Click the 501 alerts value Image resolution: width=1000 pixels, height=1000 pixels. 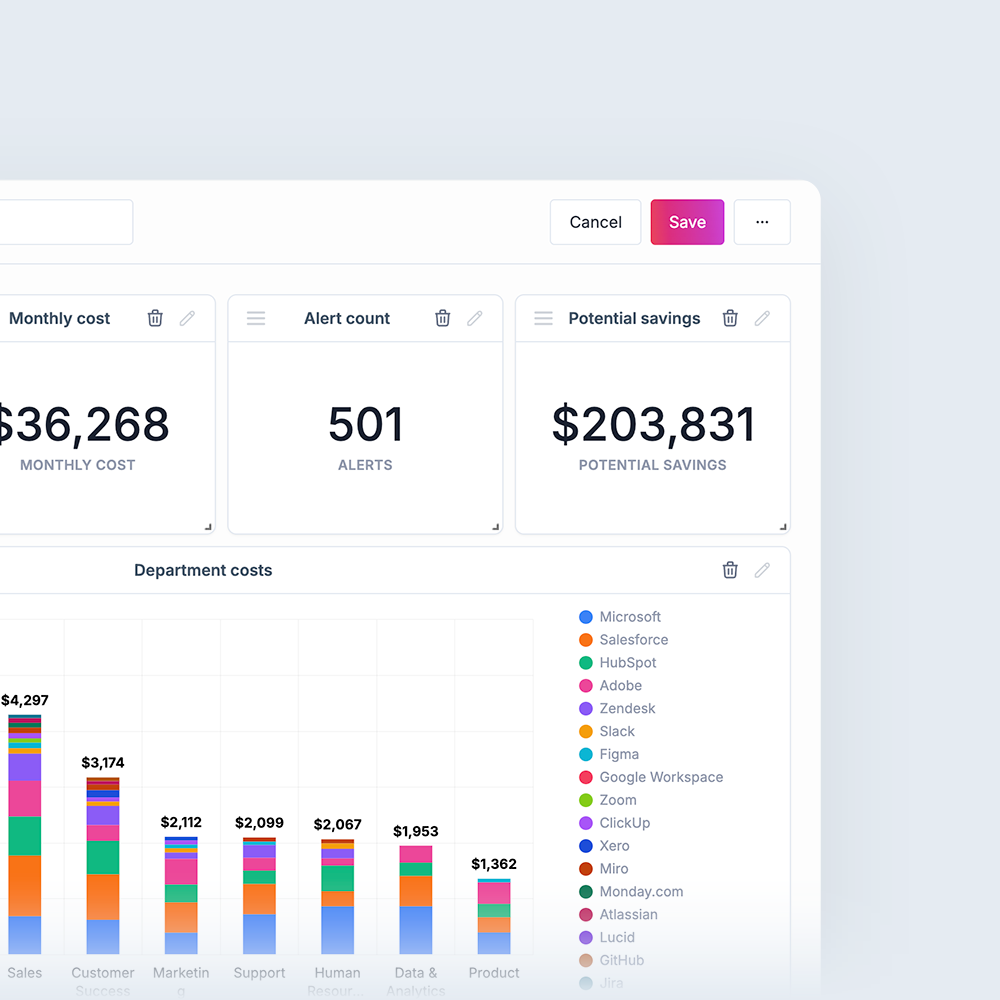point(365,424)
